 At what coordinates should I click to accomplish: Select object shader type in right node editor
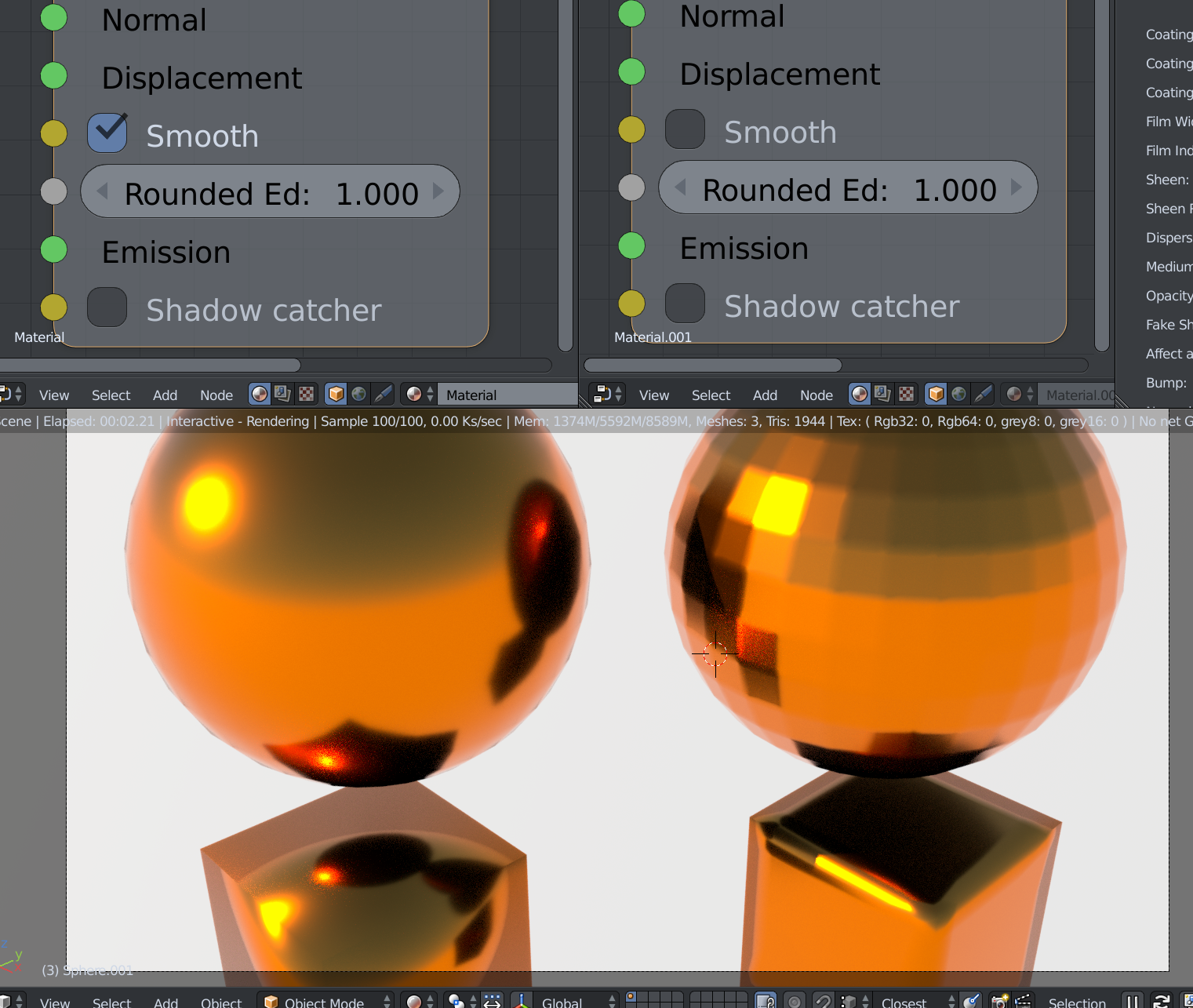936,394
